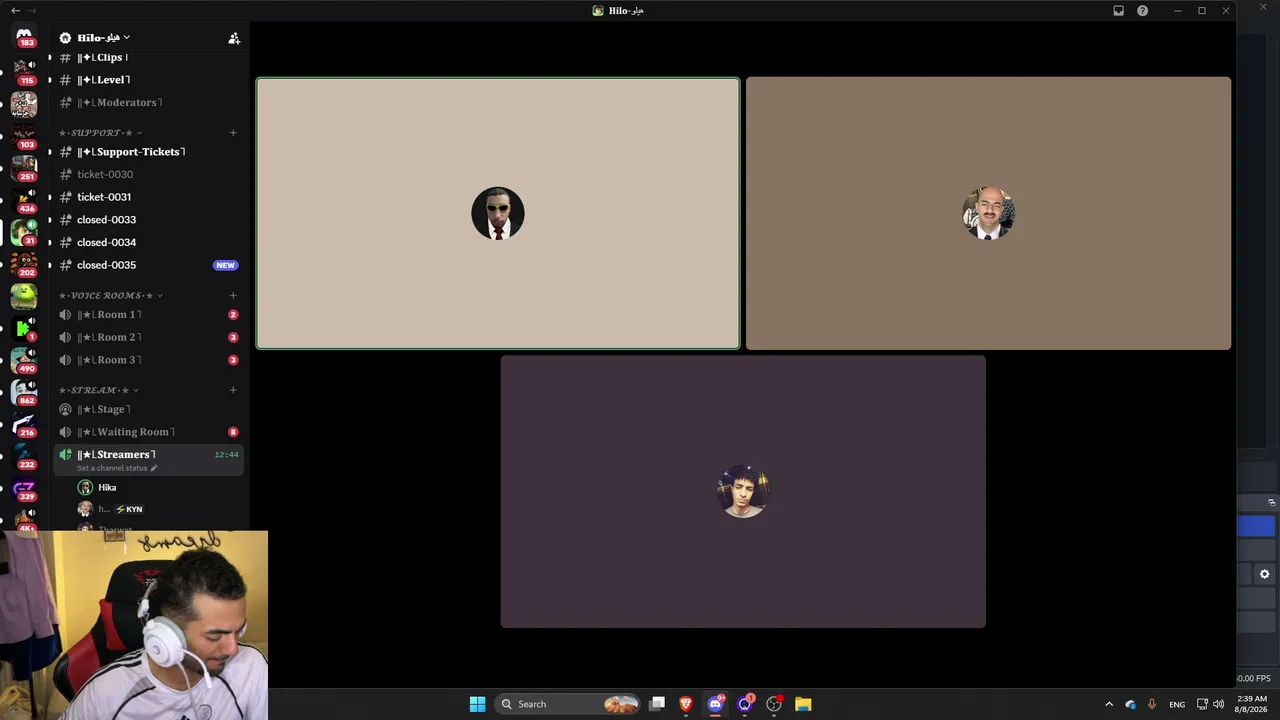1280x720 pixels.
Task: Open Windows Start menu
Action: point(477,704)
